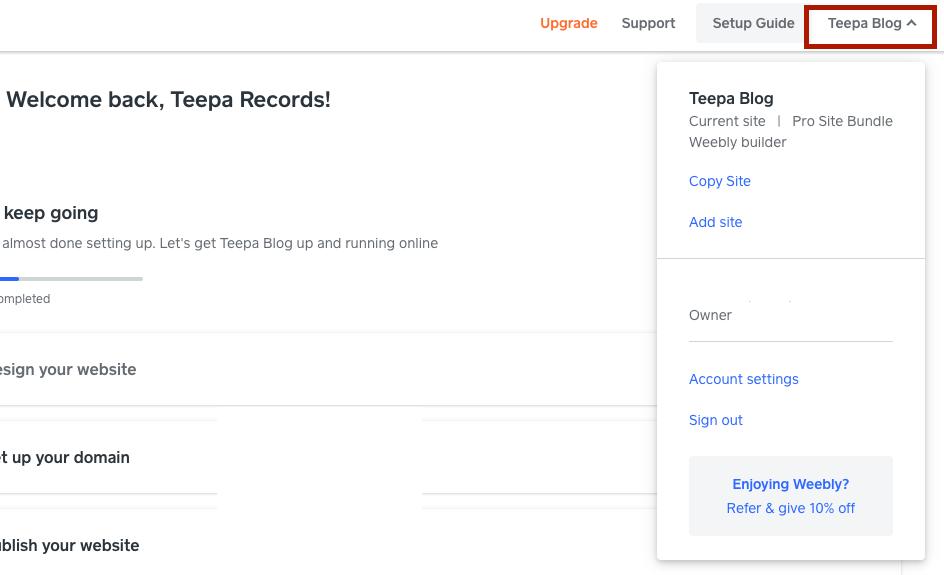
Task: Click the orange Upgrade link
Action: tap(568, 23)
